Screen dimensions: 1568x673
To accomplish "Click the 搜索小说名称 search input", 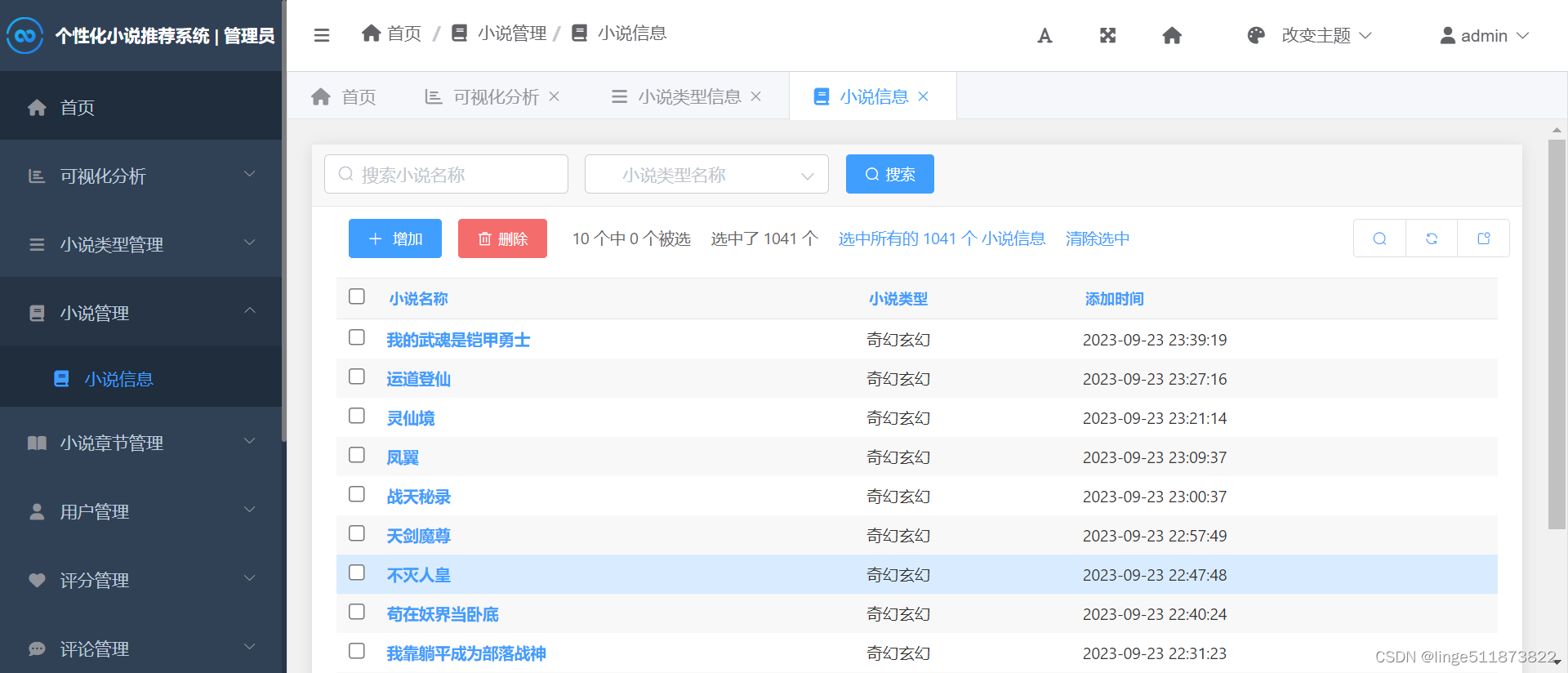I will click(x=446, y=174).
